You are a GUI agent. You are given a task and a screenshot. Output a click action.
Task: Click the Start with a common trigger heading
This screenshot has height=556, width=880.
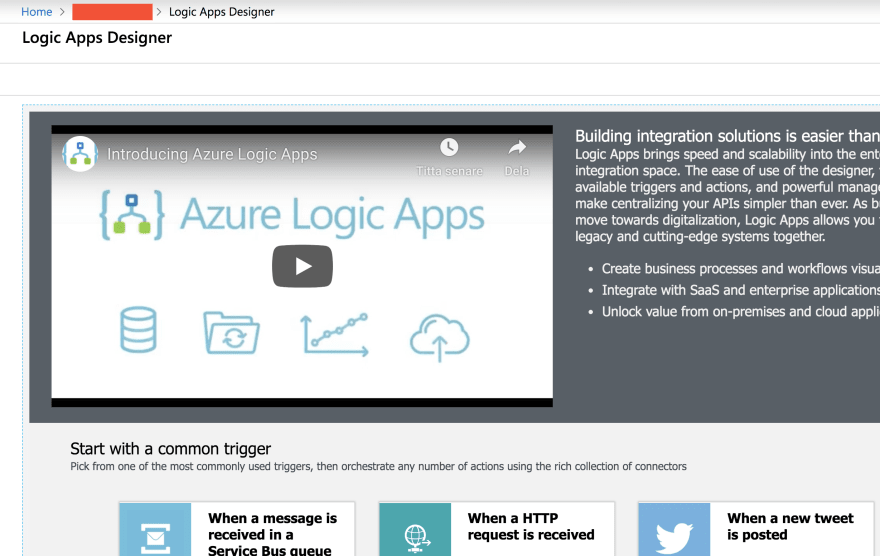(171, 449)
